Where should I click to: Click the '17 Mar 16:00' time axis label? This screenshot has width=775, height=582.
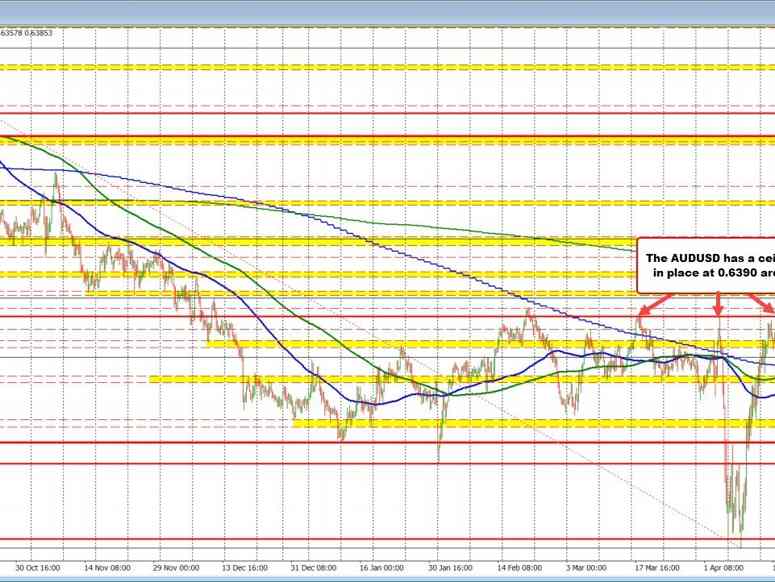(657, 568)
